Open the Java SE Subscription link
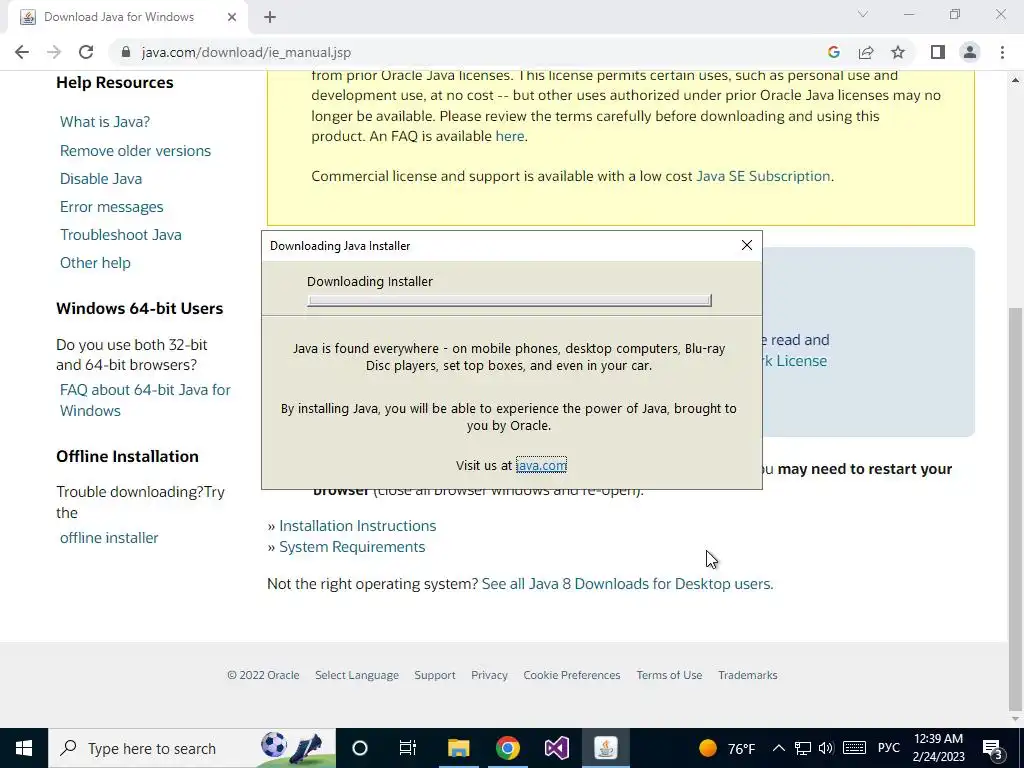The width and height of the screenshot is (1024, 768). (763, 176)
